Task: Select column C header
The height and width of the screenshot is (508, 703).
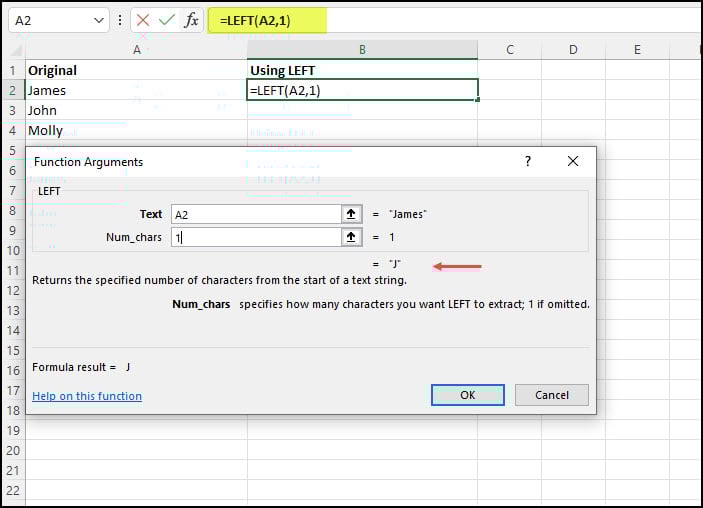Action: click(x=509, y=50)
